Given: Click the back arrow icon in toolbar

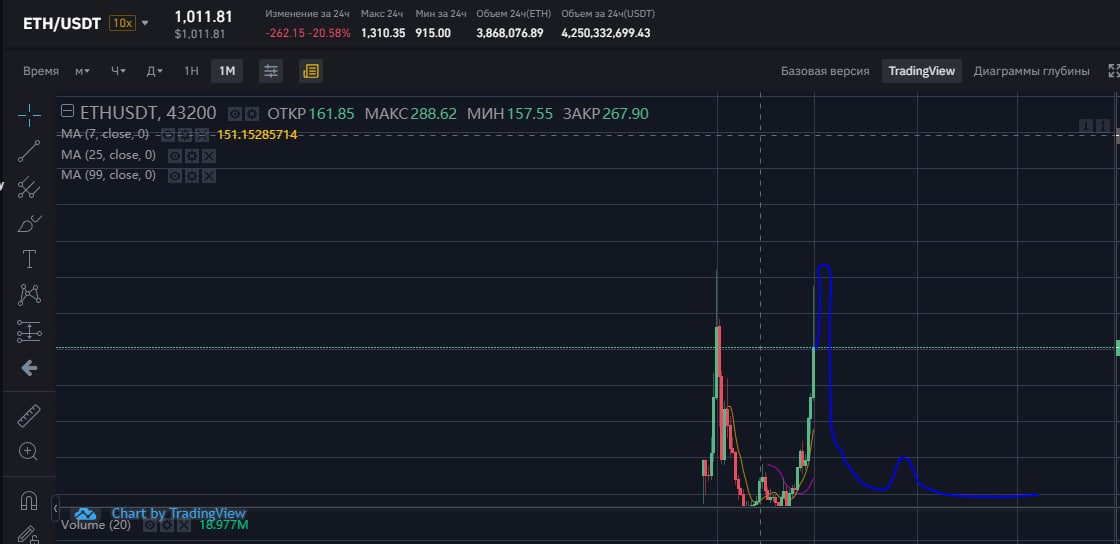Looking at the screenshot, I should (29, 368).
